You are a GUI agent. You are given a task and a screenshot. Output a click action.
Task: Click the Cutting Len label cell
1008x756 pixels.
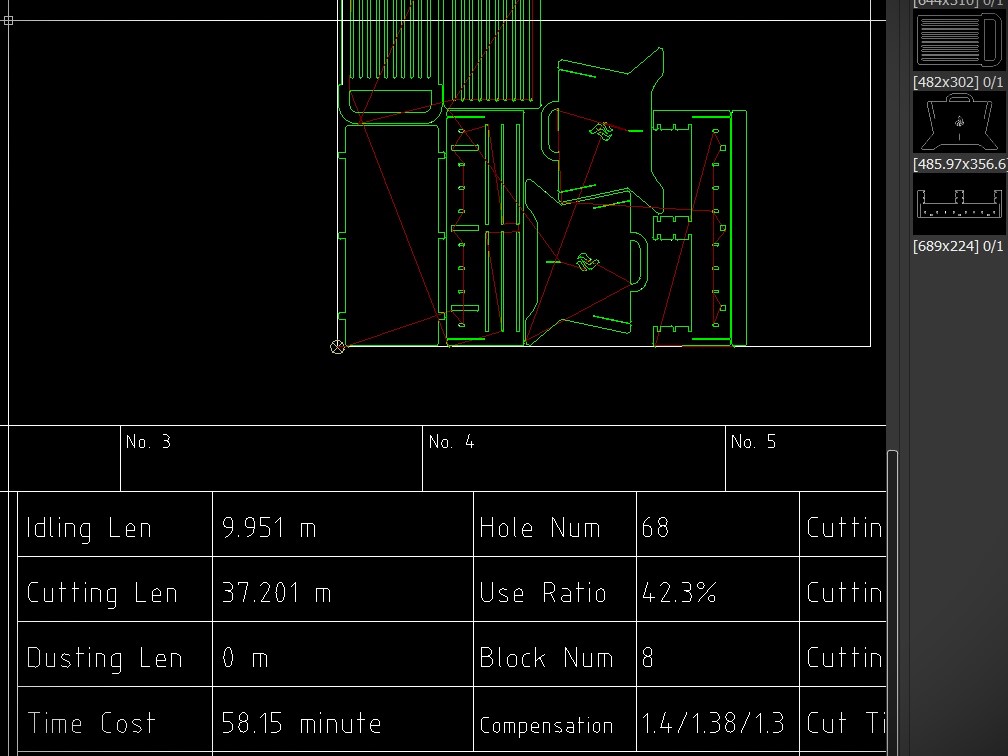101,592
